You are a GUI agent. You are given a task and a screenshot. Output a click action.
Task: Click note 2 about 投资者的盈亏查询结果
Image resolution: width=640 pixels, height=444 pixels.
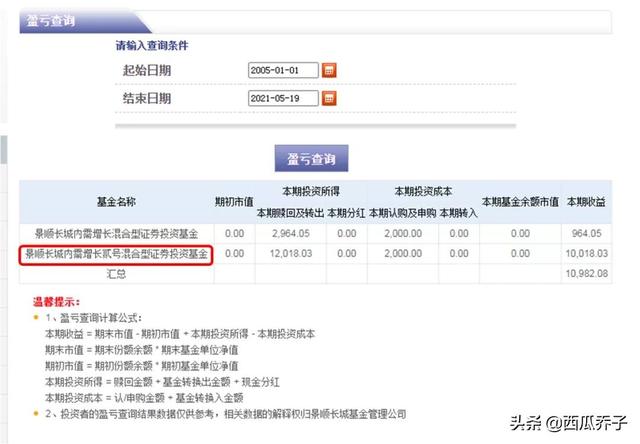[226, 414]
